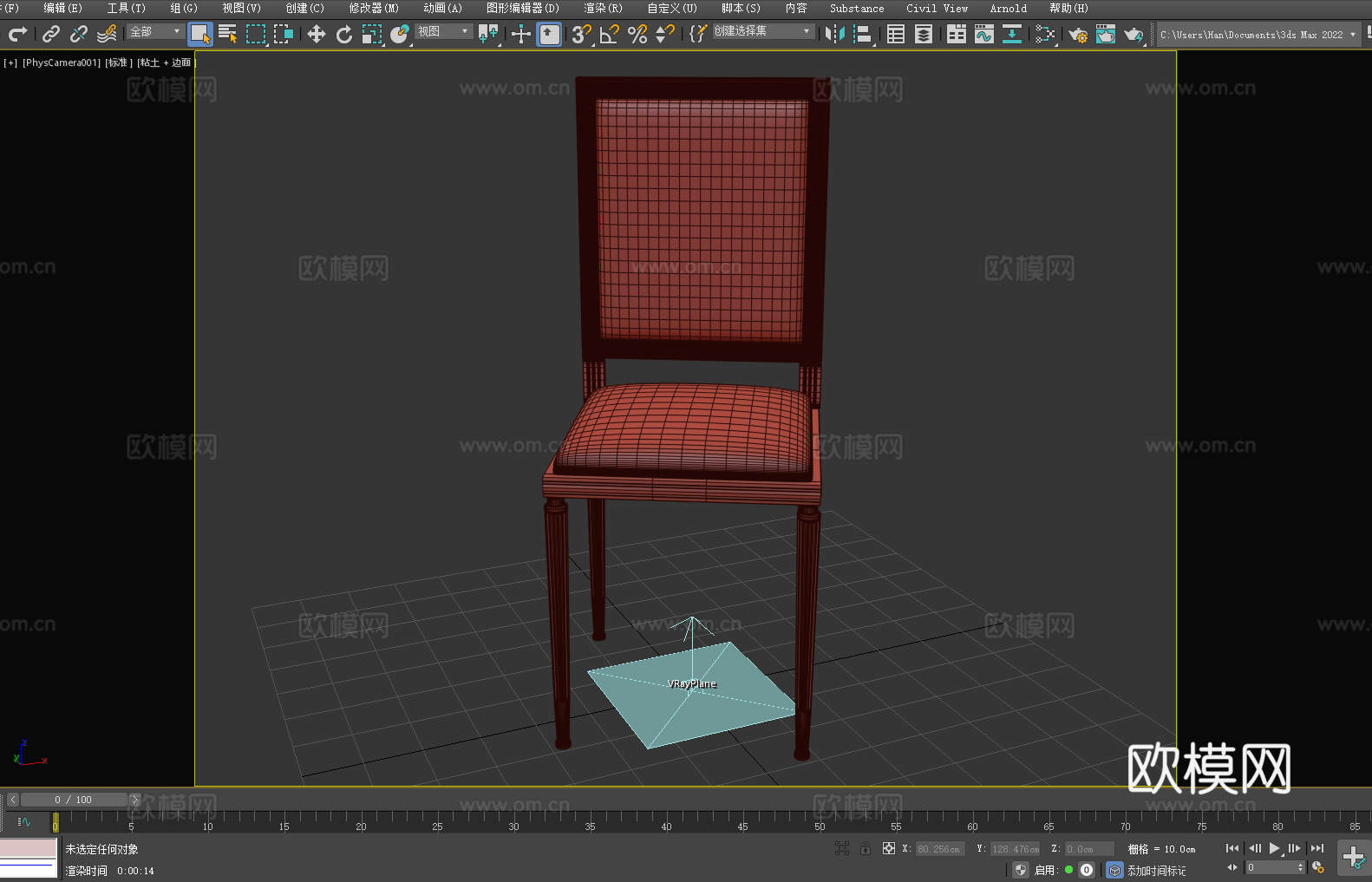Open the Curve Editor

click(x=984, y=34)
